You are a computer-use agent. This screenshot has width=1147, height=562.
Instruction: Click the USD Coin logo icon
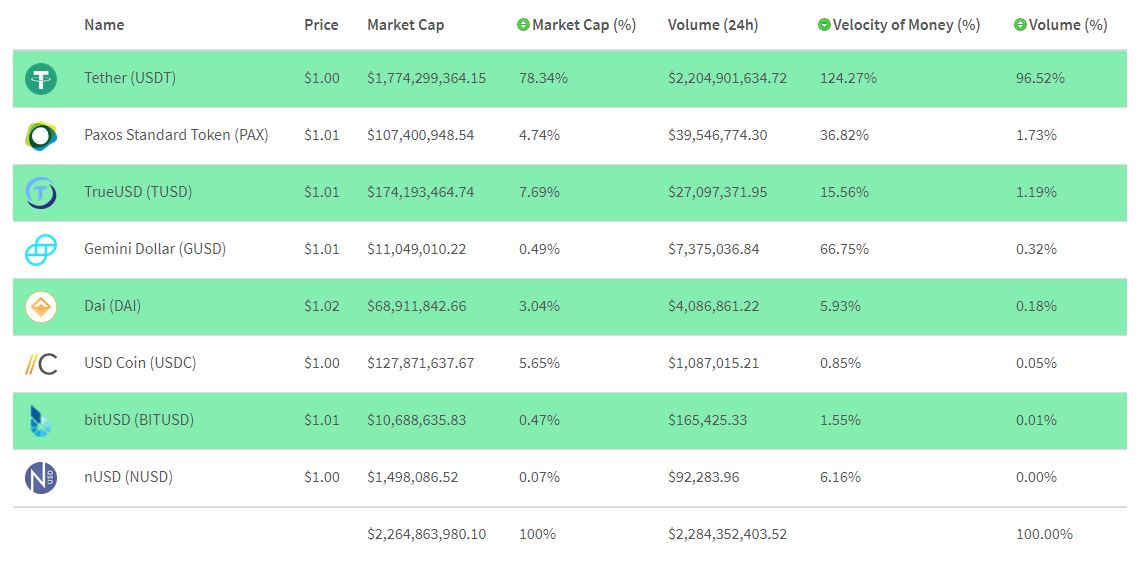(41, 364)
